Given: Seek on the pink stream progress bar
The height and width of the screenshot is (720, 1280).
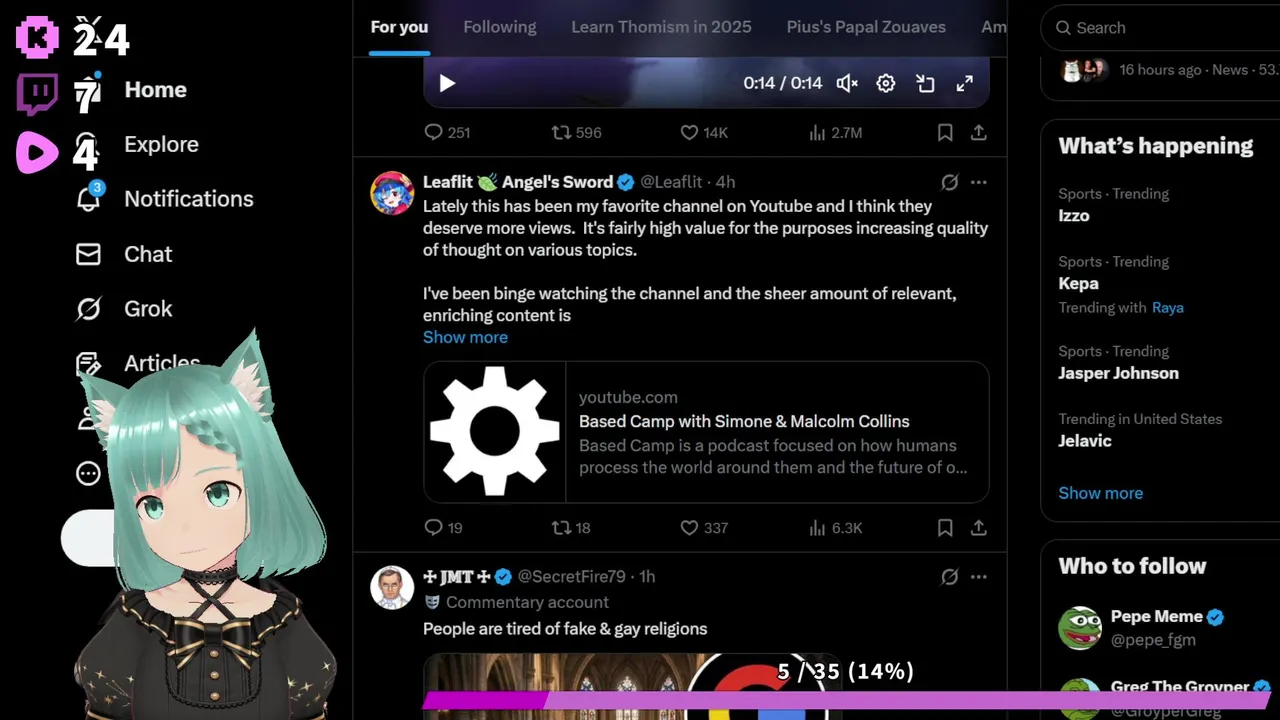Looking at the screenshot, I should (x=845, y=700).
